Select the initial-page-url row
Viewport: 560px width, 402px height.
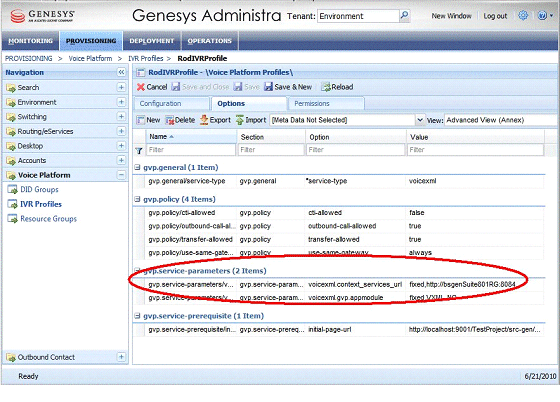339,330
